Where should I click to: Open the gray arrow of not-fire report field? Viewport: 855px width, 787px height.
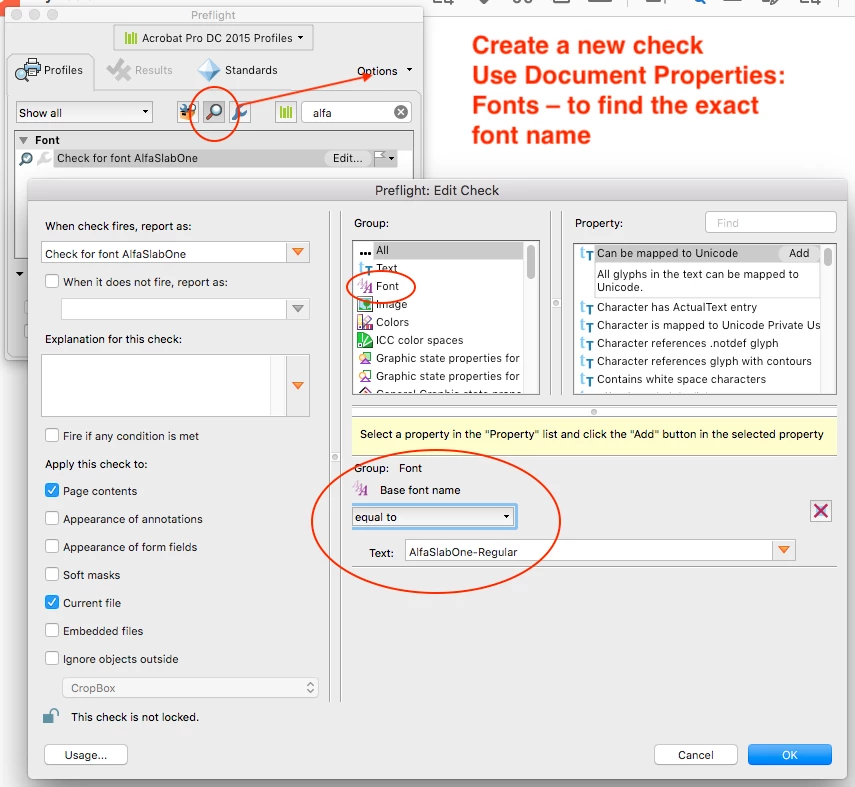(x=298, y=309)
